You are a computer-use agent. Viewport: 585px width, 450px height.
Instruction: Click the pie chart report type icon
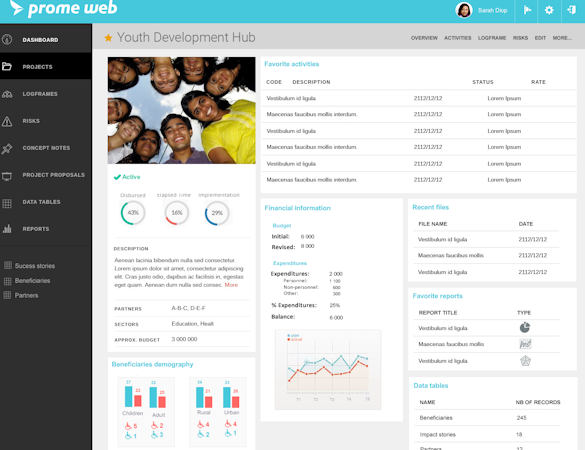[525, 328]
